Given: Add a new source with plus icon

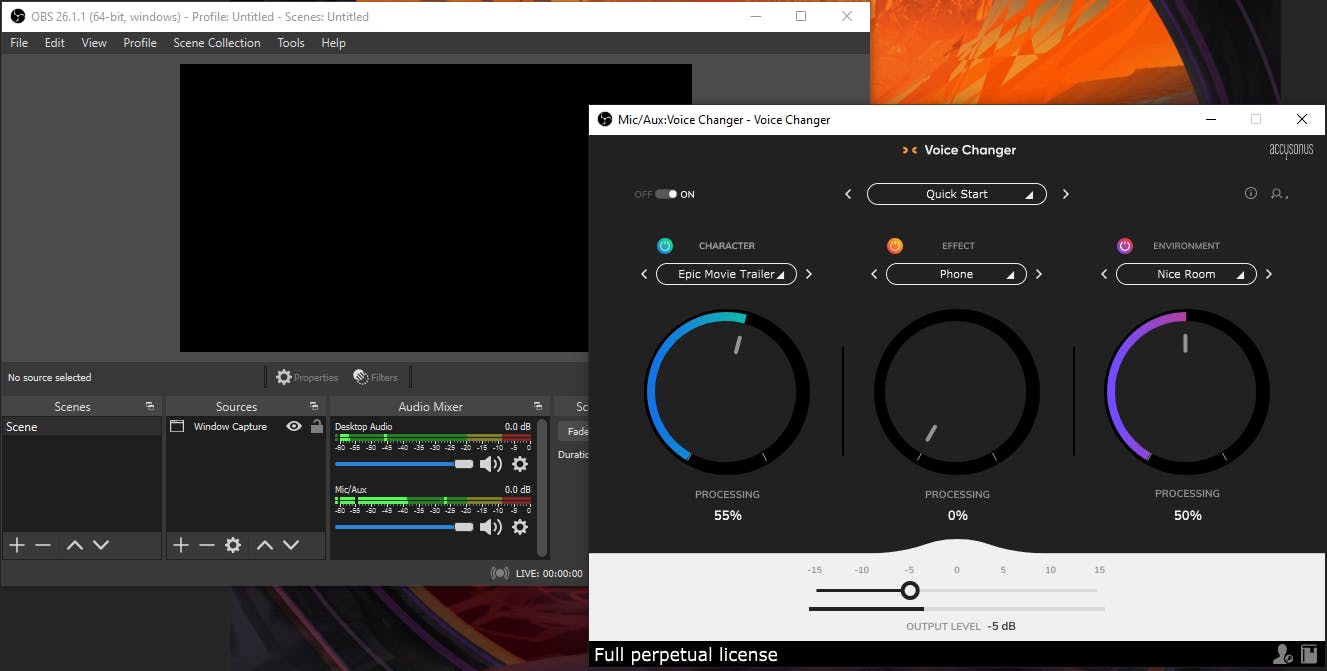Looking at the screenshot, I should click(x=180, y=545).
